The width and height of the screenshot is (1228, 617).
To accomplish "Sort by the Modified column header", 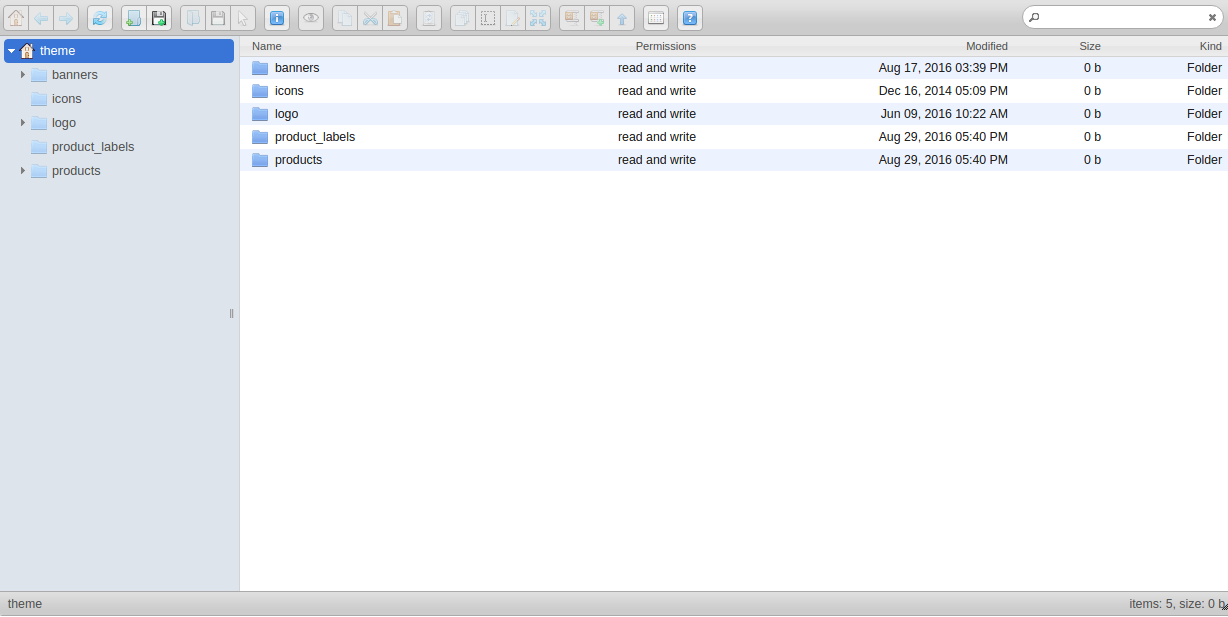I will (987, 46).
